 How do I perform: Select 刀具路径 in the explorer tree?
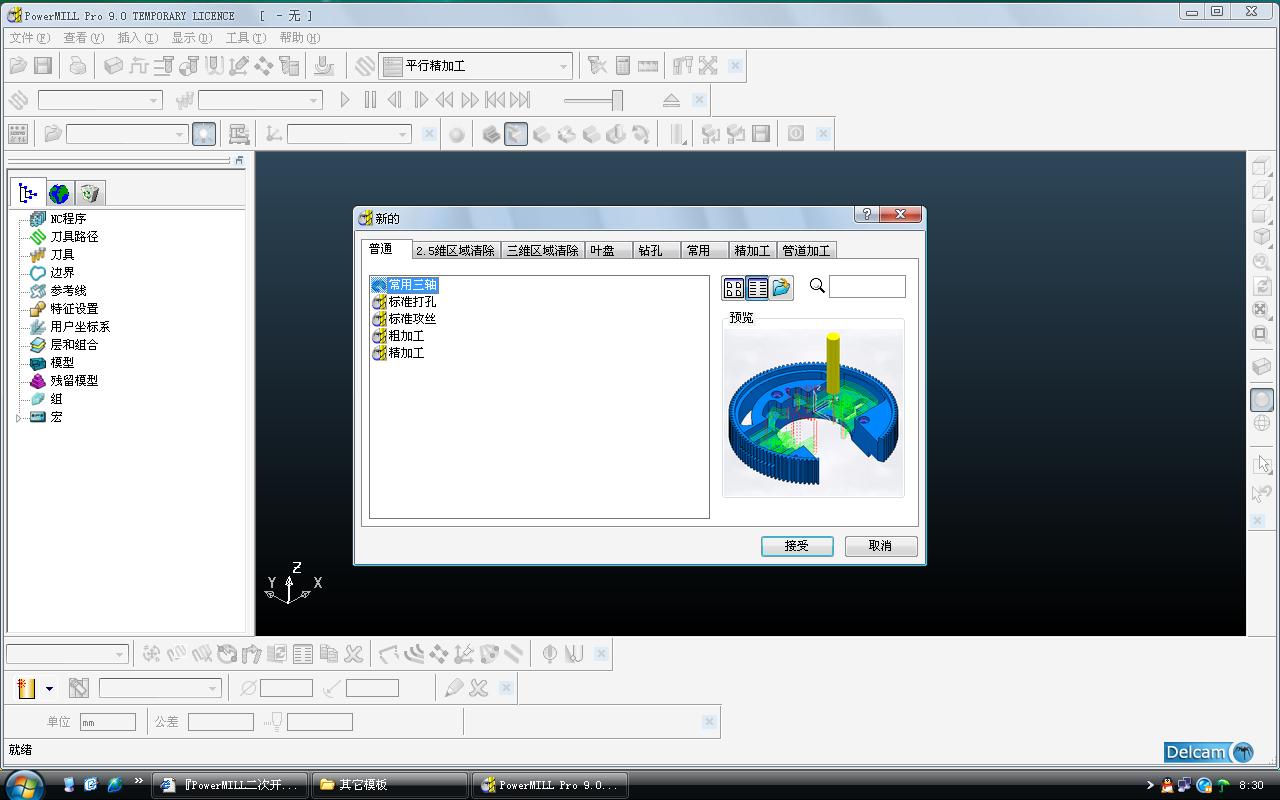pyautogui.click(x=74, y=237)
